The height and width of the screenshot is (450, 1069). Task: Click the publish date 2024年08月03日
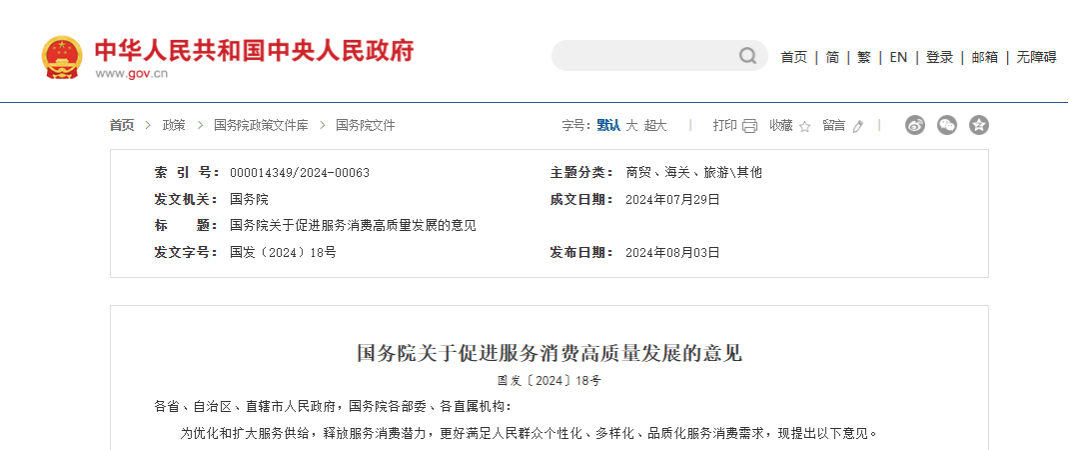(672, 253)
